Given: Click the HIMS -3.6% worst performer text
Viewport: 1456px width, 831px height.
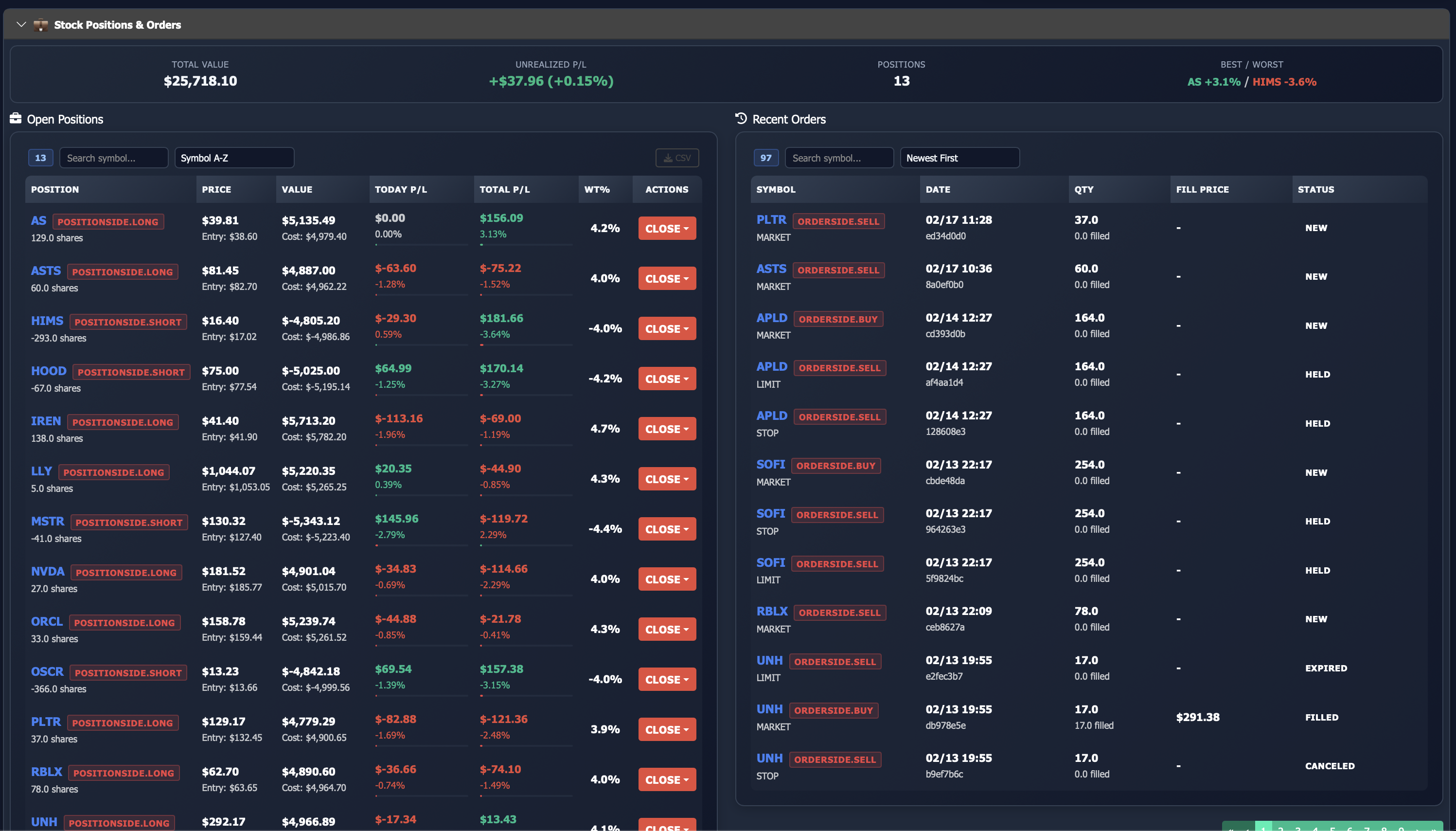Looking at the screenshot, I should (x=1284, y=82).
